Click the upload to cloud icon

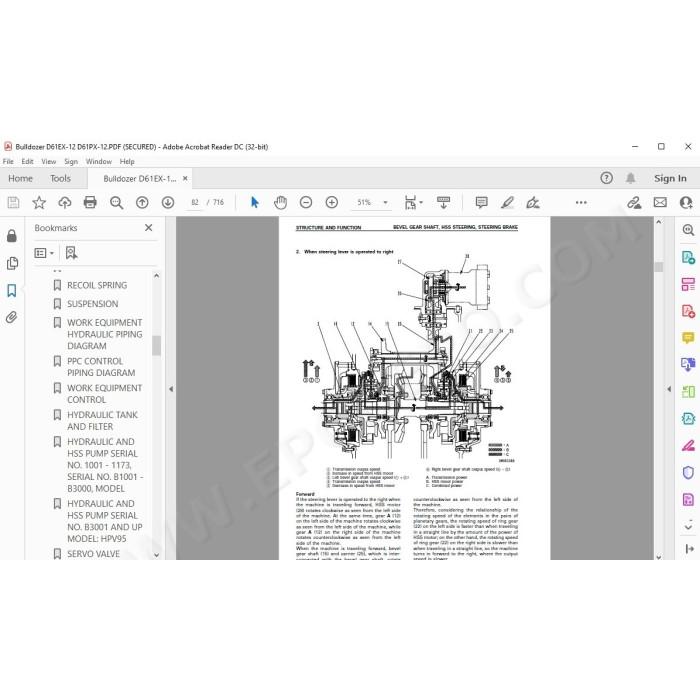point(65,203)
